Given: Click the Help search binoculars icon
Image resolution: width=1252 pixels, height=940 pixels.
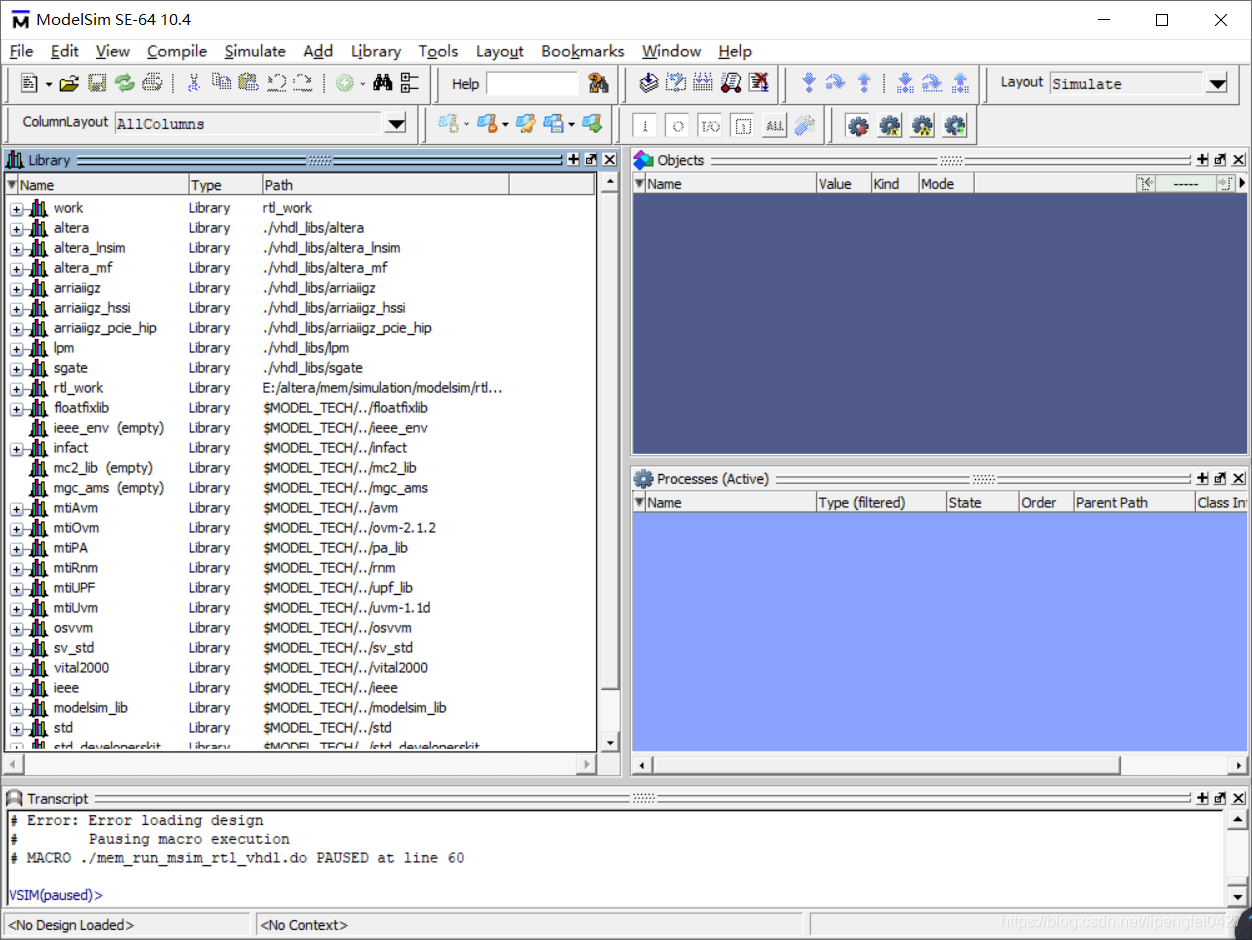Looking at the screenshot, I should coord(598,84).
